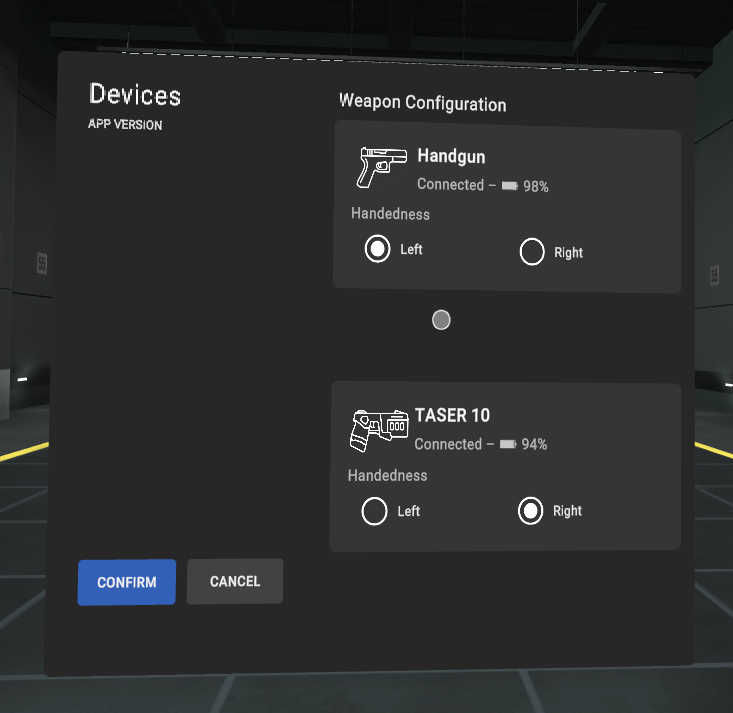Viewport: 733px width, 713px height.
Task: Click the Handgun battery icon at 98%
Action: click(510, 186)
